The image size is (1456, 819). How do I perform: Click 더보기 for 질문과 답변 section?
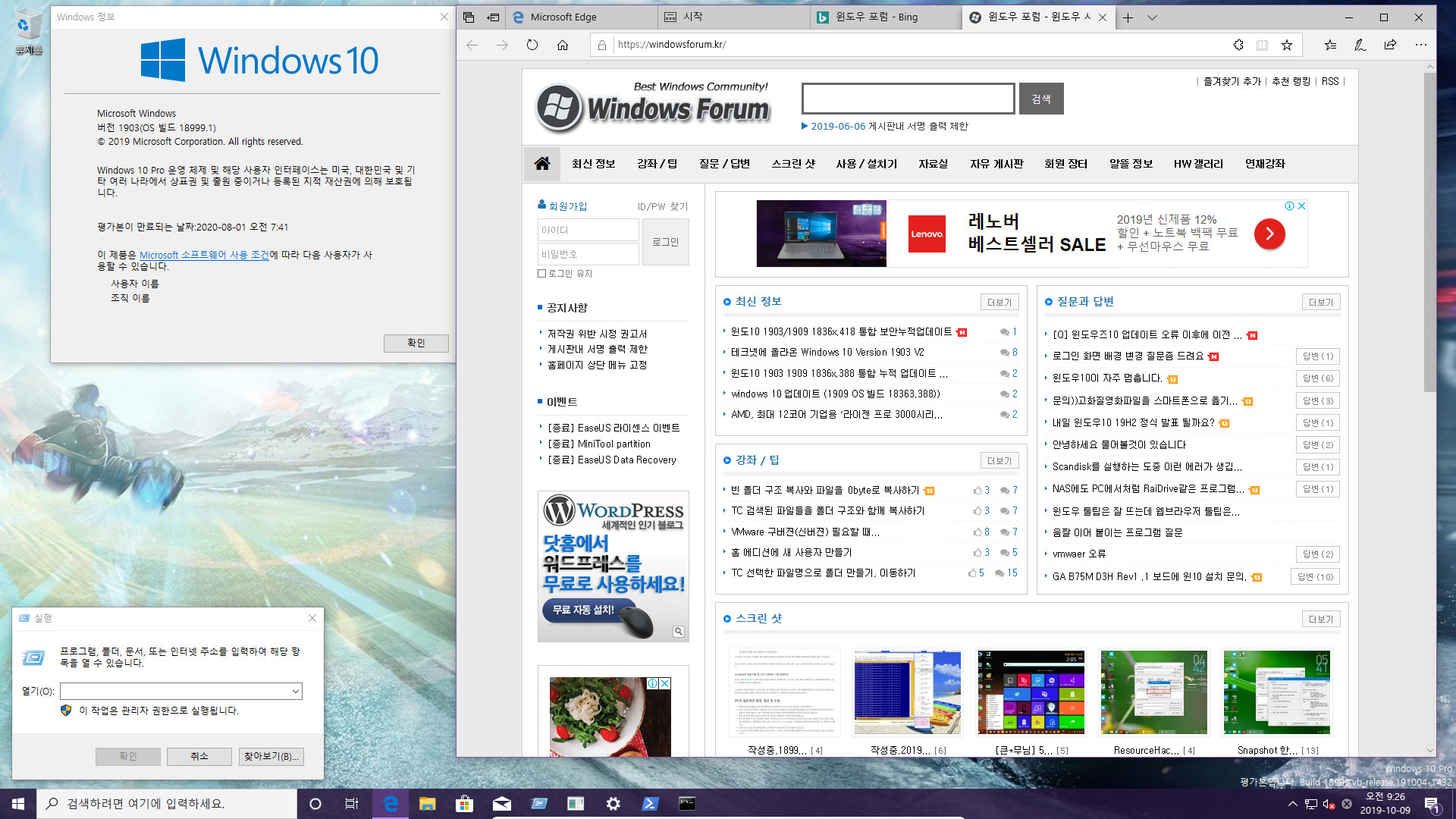[1321, 303]
